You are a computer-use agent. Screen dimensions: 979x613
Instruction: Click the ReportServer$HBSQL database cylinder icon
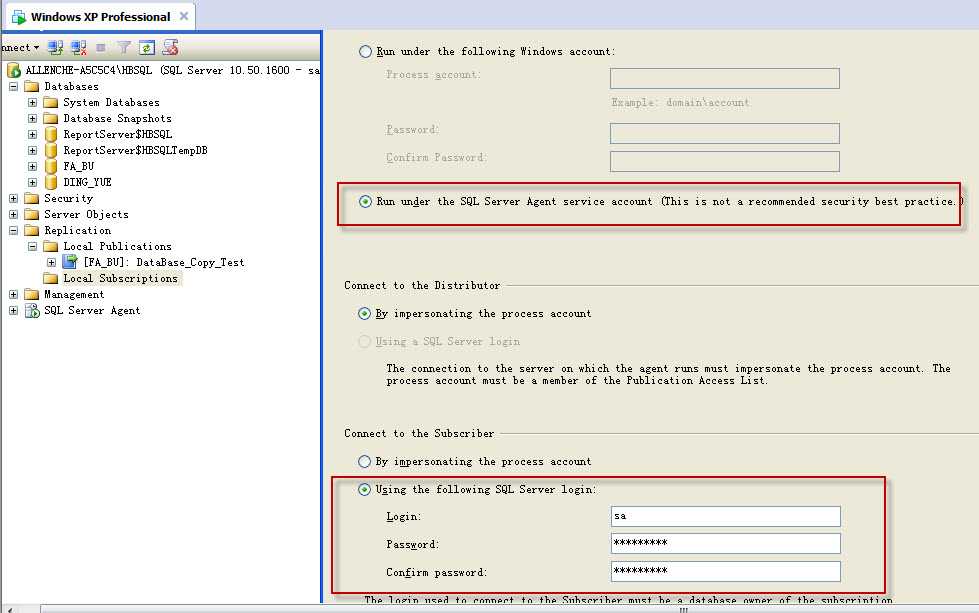(51, 134)
